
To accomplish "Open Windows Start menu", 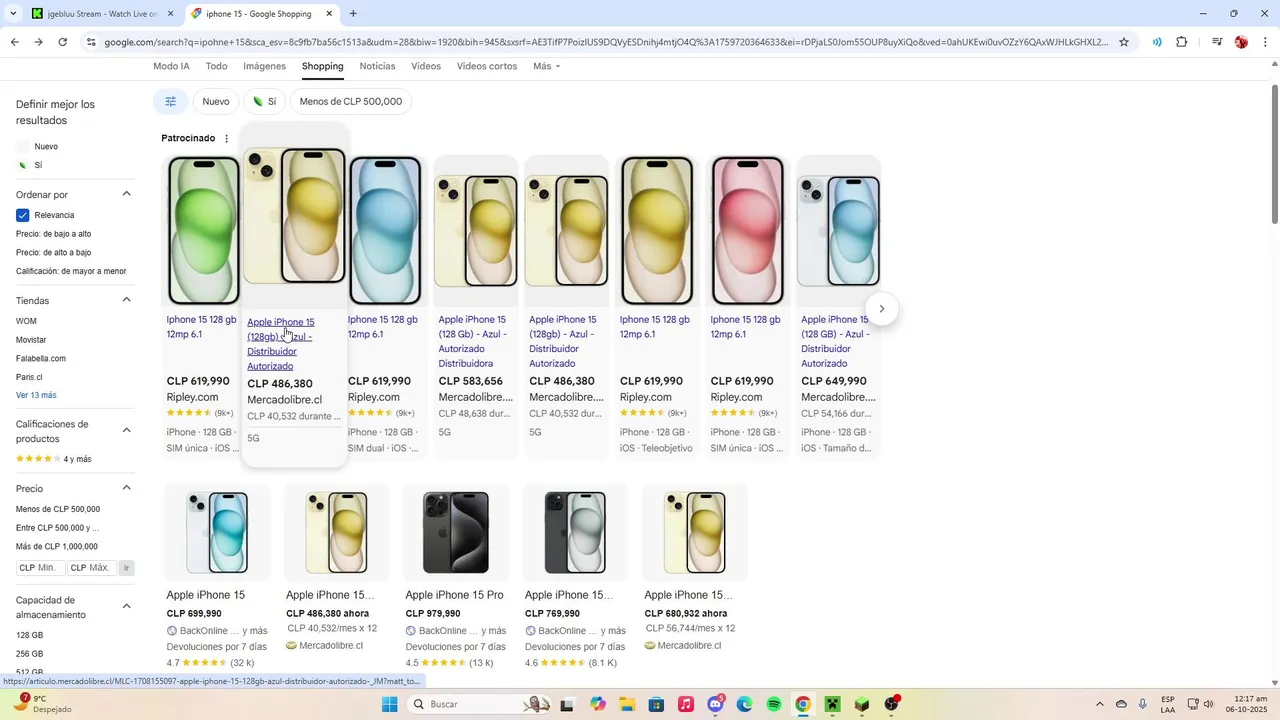I will (x=389, y=704).
